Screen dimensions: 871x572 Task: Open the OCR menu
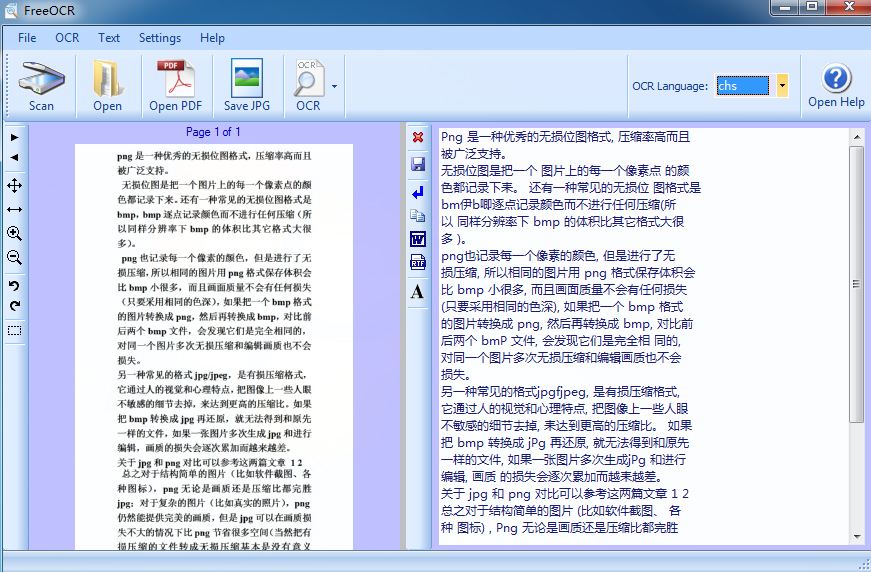coord(67,38)
